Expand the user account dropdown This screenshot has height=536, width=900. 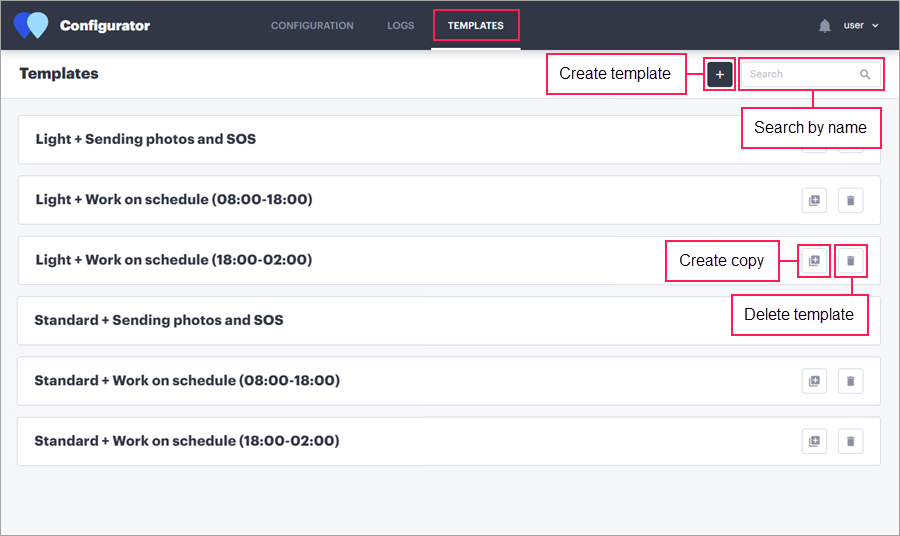coord(861,26)
